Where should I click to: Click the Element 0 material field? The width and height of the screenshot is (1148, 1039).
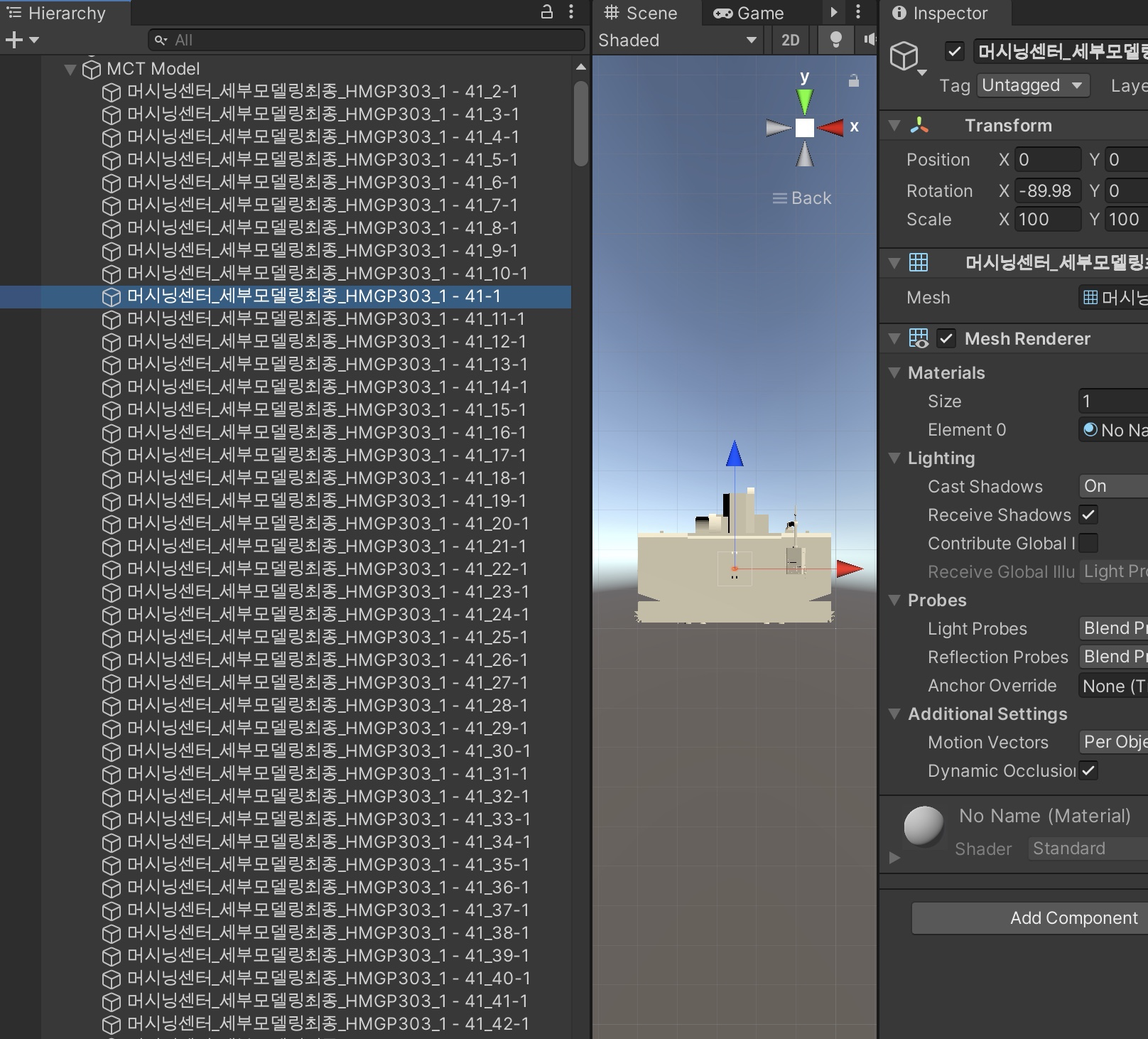(1113, 430)
